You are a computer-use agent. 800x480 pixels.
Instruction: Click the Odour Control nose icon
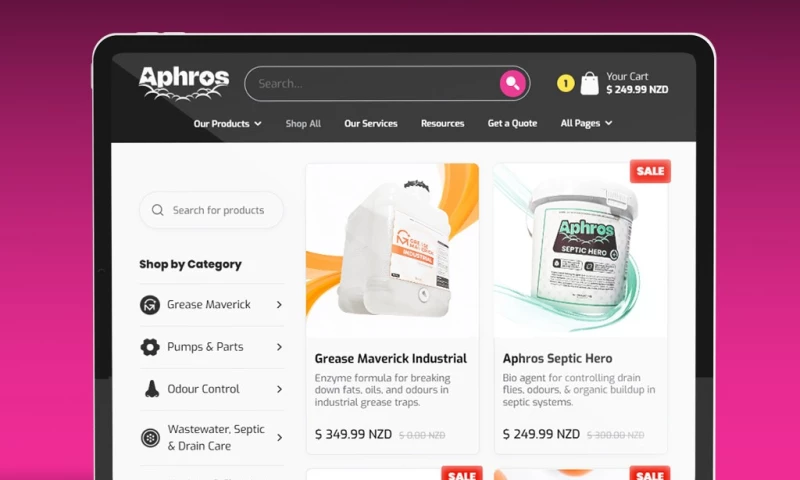tap(151, 389)
